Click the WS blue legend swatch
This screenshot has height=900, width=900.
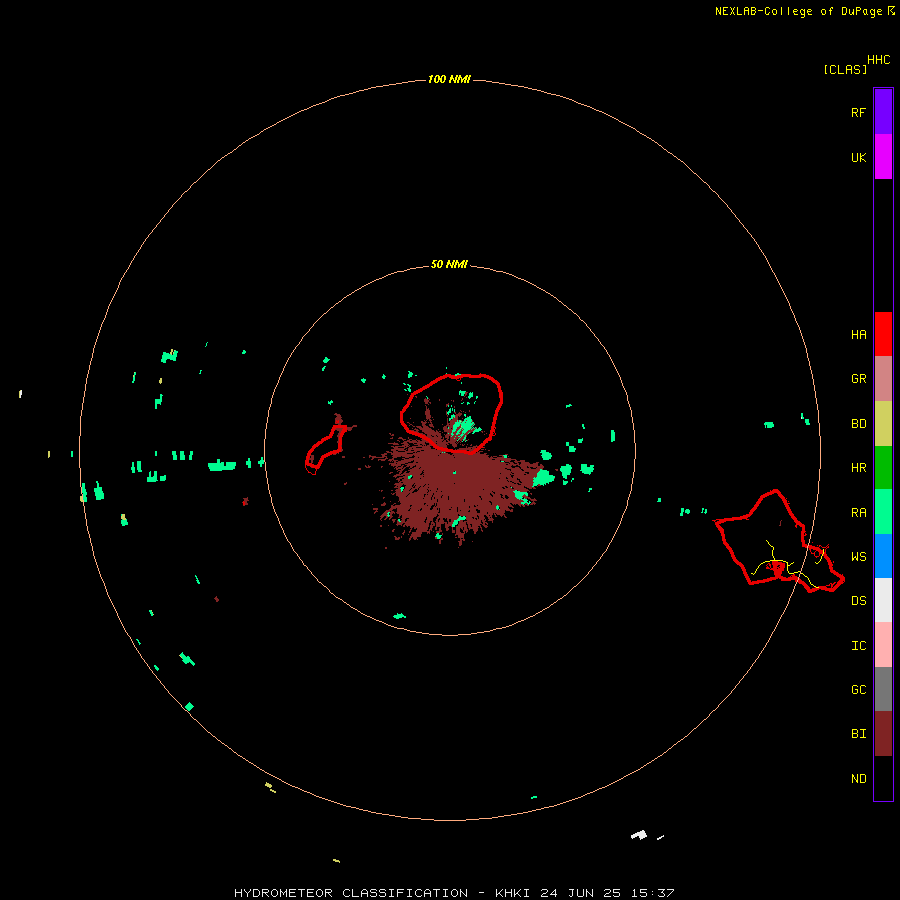[883, 556]
